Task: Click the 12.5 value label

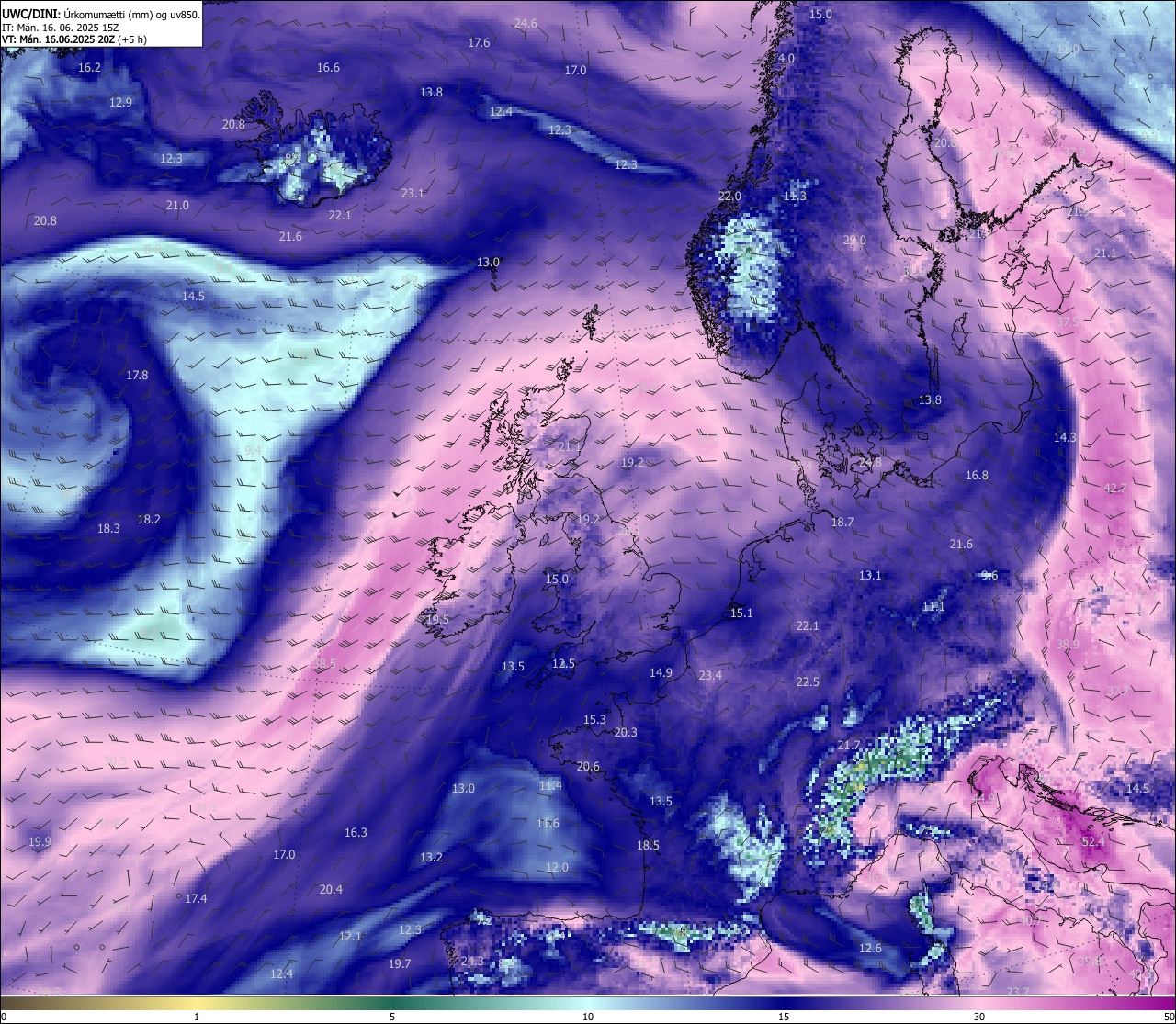Action: [x=563, y=664]
